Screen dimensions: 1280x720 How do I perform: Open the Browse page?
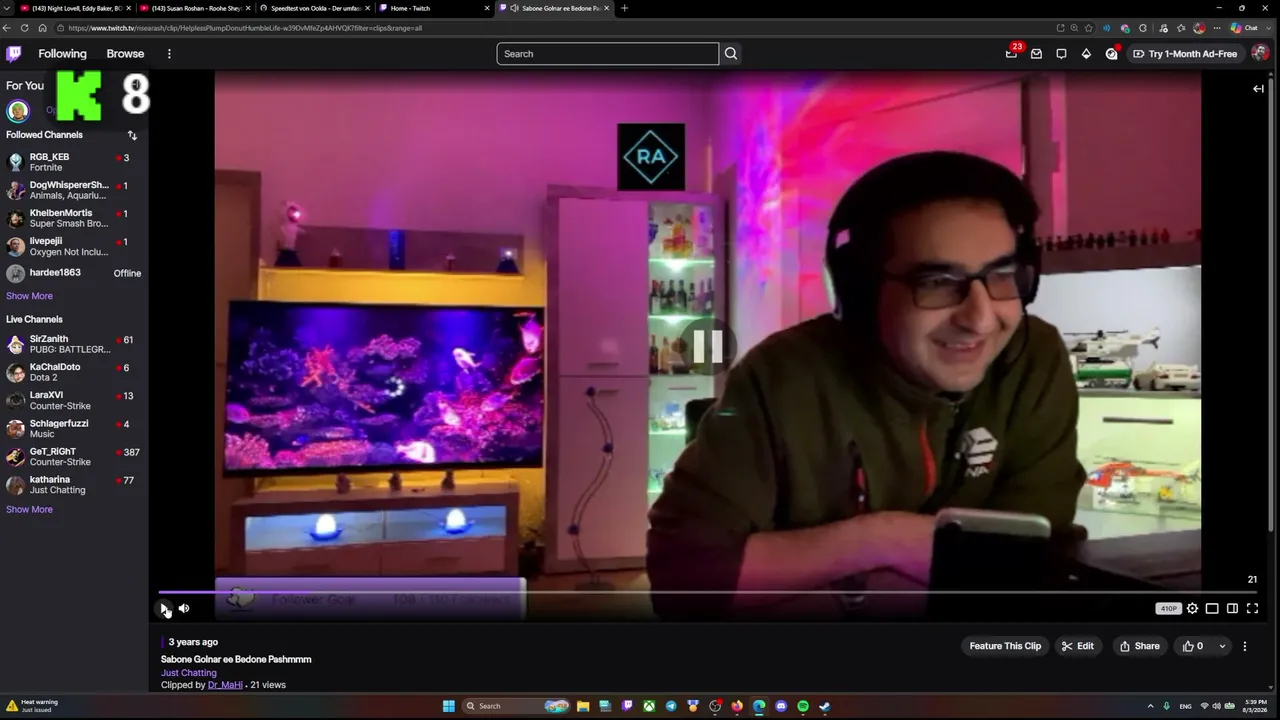(x=125, y=54)
